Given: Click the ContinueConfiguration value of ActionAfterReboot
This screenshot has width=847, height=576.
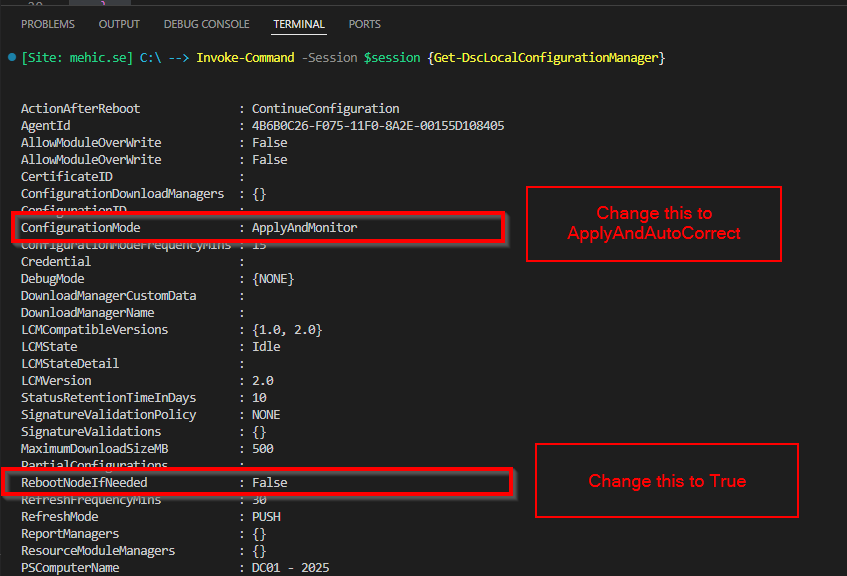Looking at the screenshot, I should (325, 109).
